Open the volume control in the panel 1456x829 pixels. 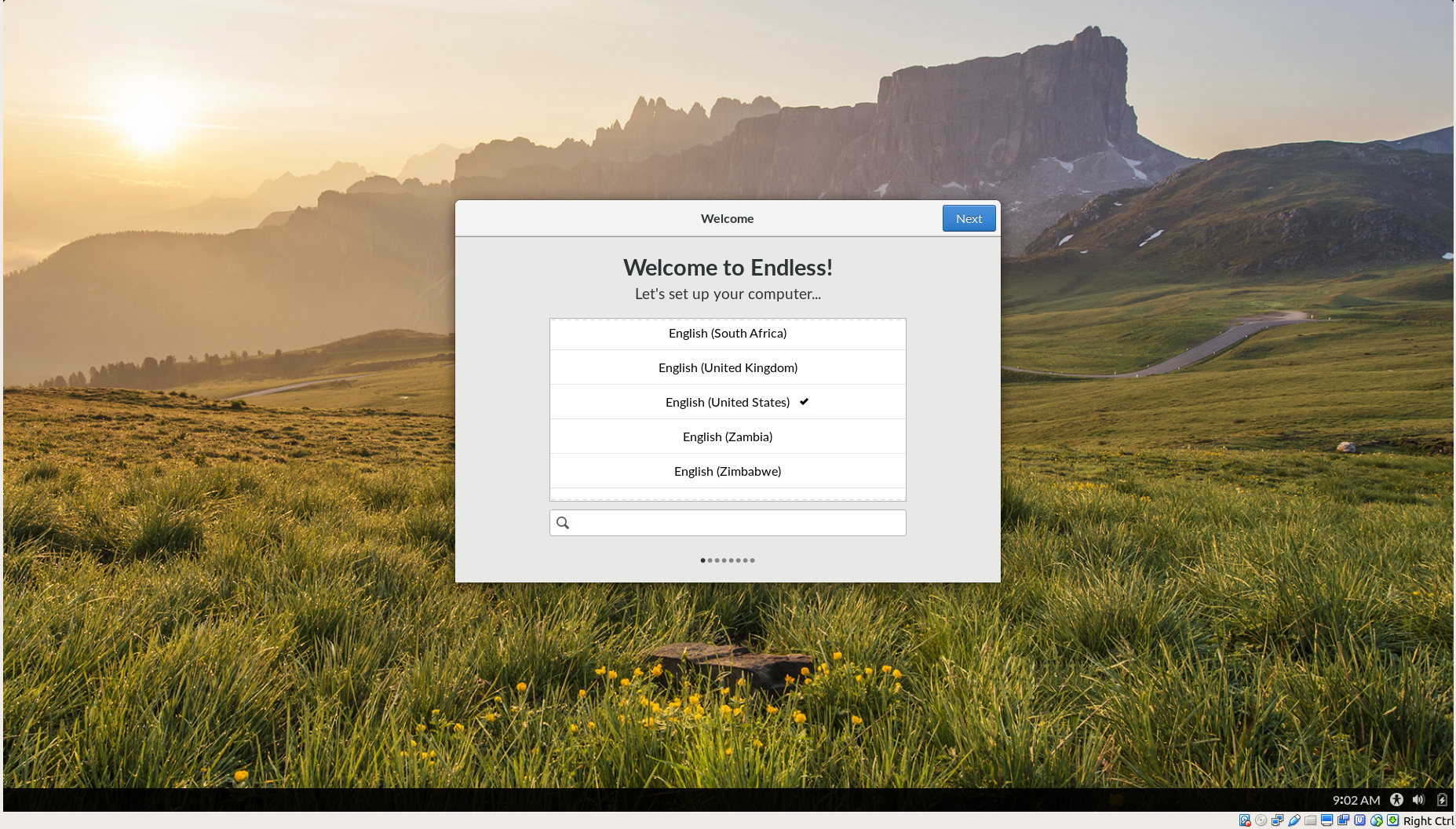[x=1418, y=800]
